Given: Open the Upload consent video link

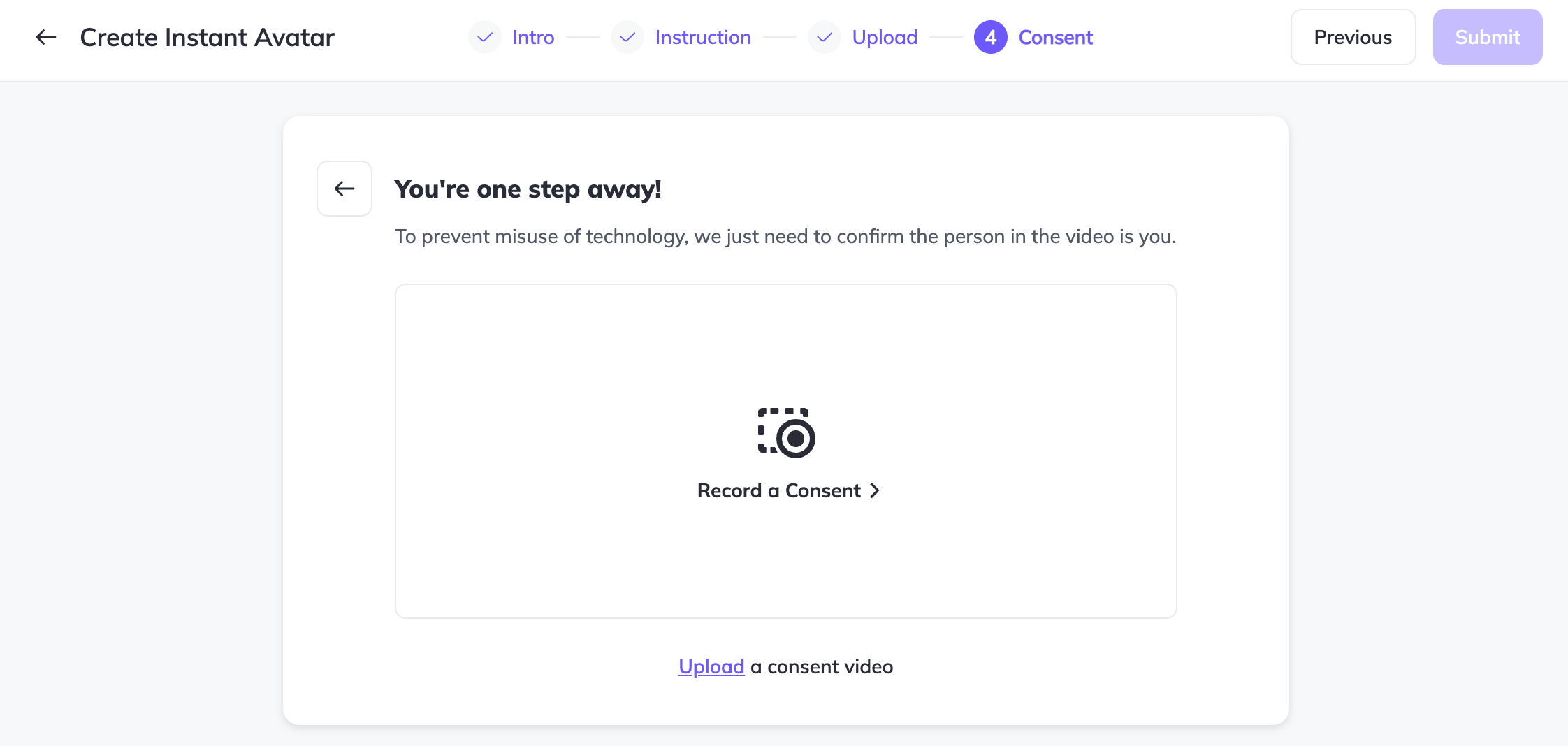Looking at the screenshot, I should (711, 667).
